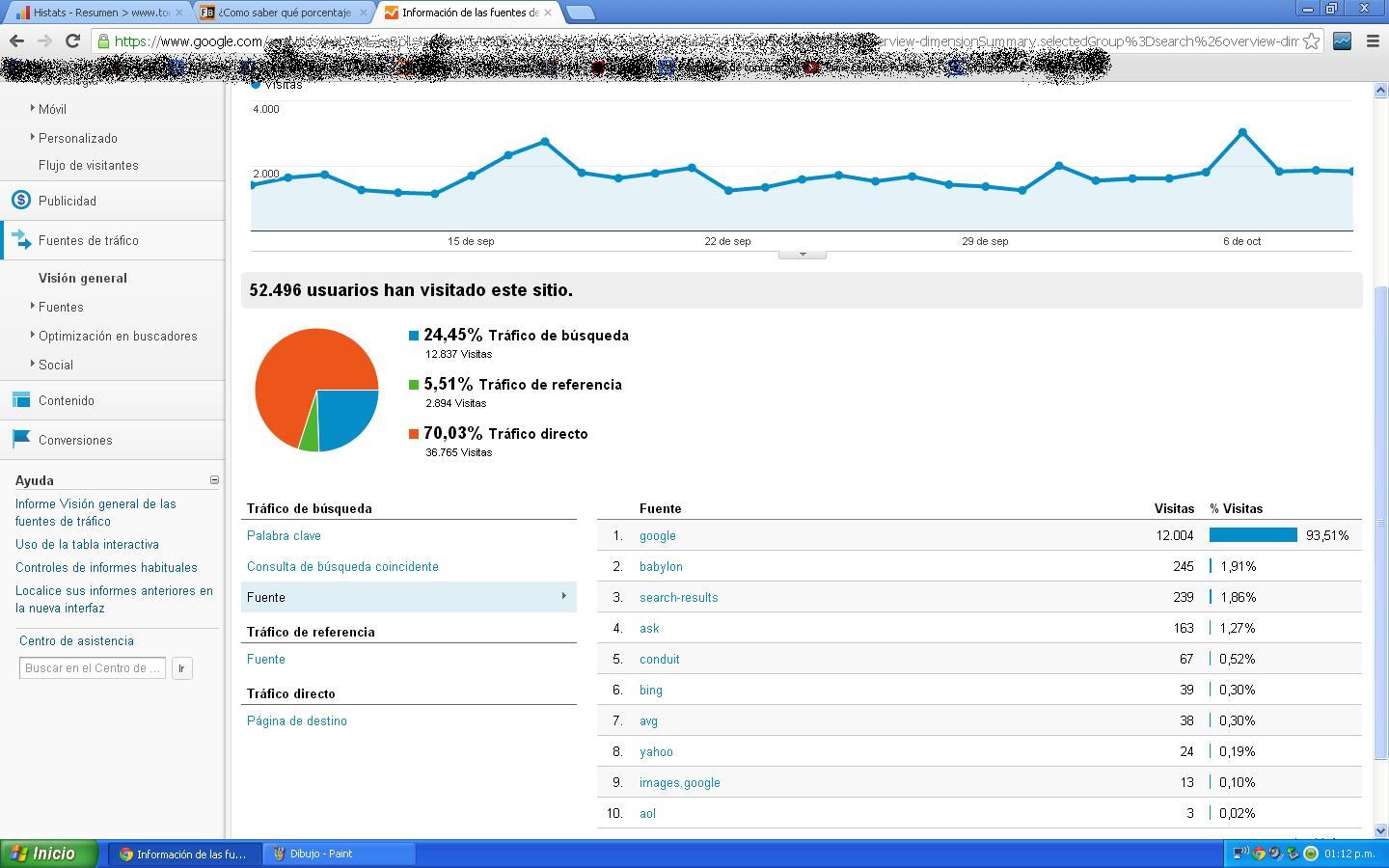
Task: Open the search-results source link
Action: point(679,597)
